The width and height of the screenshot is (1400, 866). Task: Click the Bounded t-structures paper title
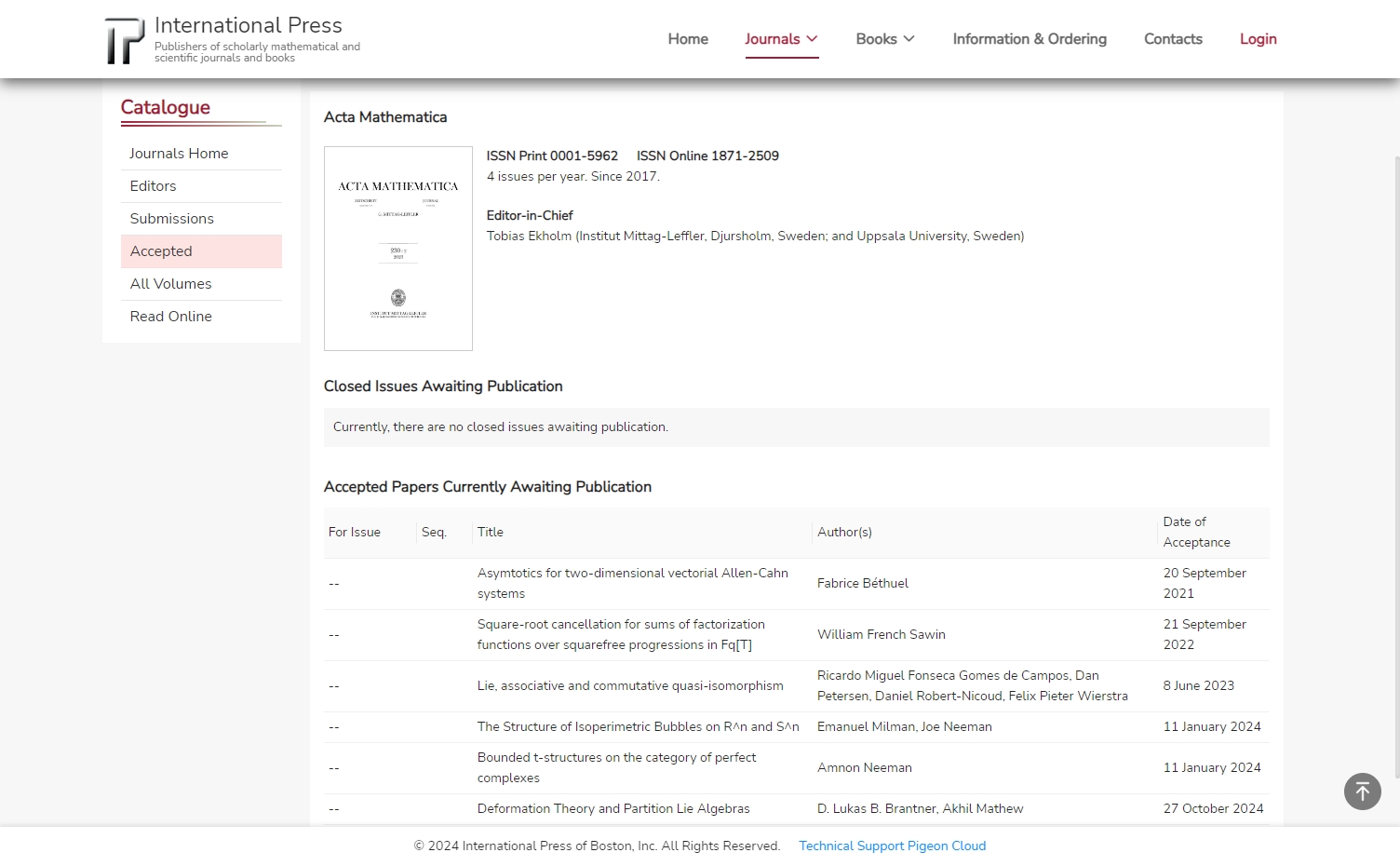click(x=616, y=768)
